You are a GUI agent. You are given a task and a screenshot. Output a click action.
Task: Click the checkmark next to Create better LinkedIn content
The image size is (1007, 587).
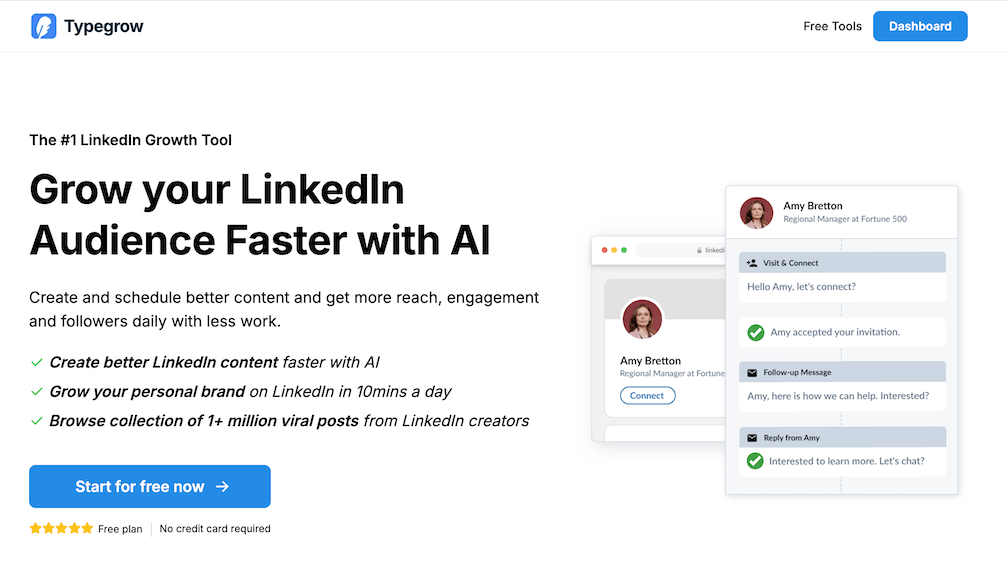pyautogui.click(x=37, y=363)
